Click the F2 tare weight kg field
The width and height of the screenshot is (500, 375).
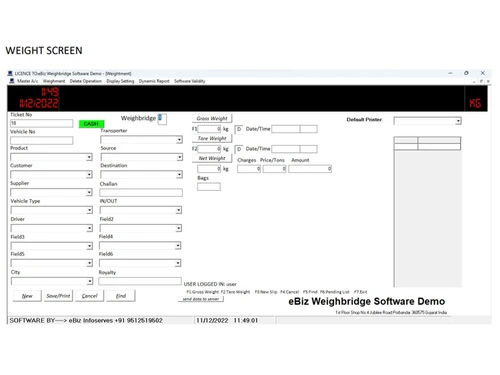coord(209,149)
